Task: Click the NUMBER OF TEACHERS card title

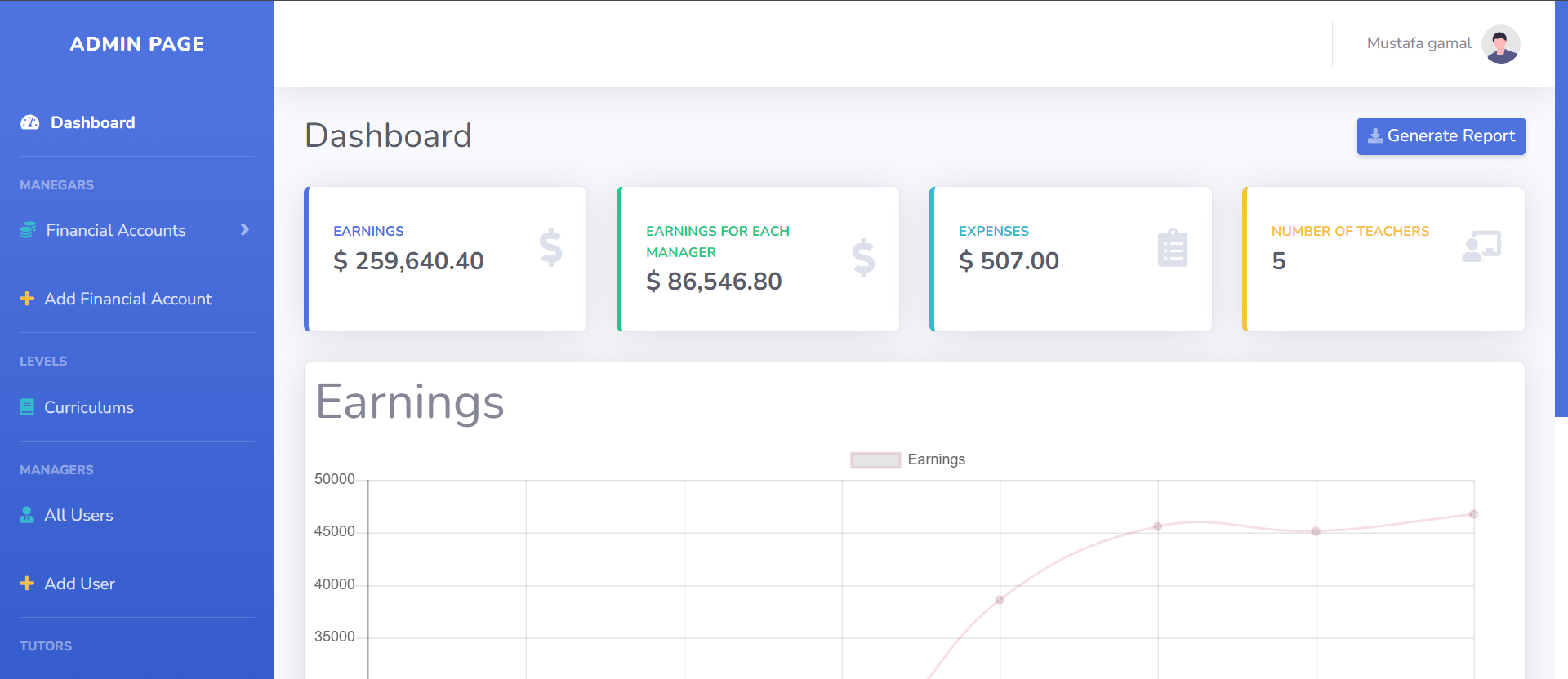Action: point(1350,231)
